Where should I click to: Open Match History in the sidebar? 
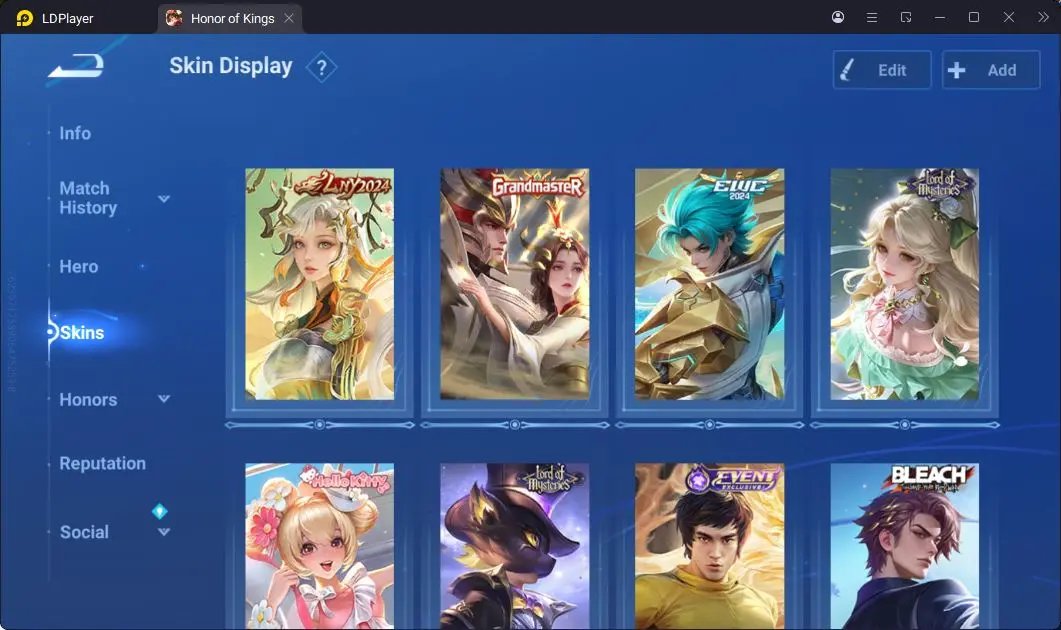[x=88, y=198]
